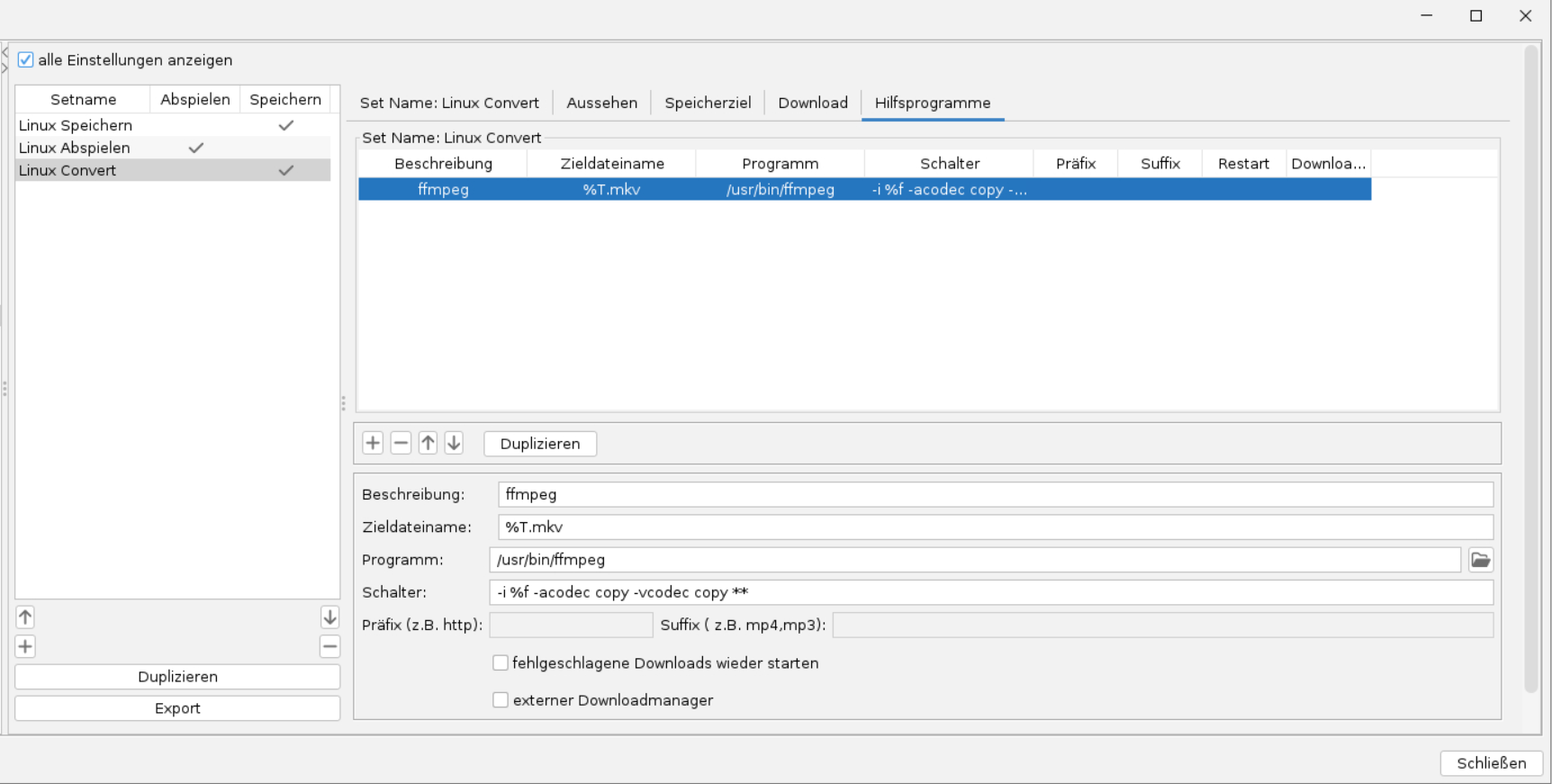Click the vertical scrollbar on right
The image size is (1552, 784).
click(1531, 369)
